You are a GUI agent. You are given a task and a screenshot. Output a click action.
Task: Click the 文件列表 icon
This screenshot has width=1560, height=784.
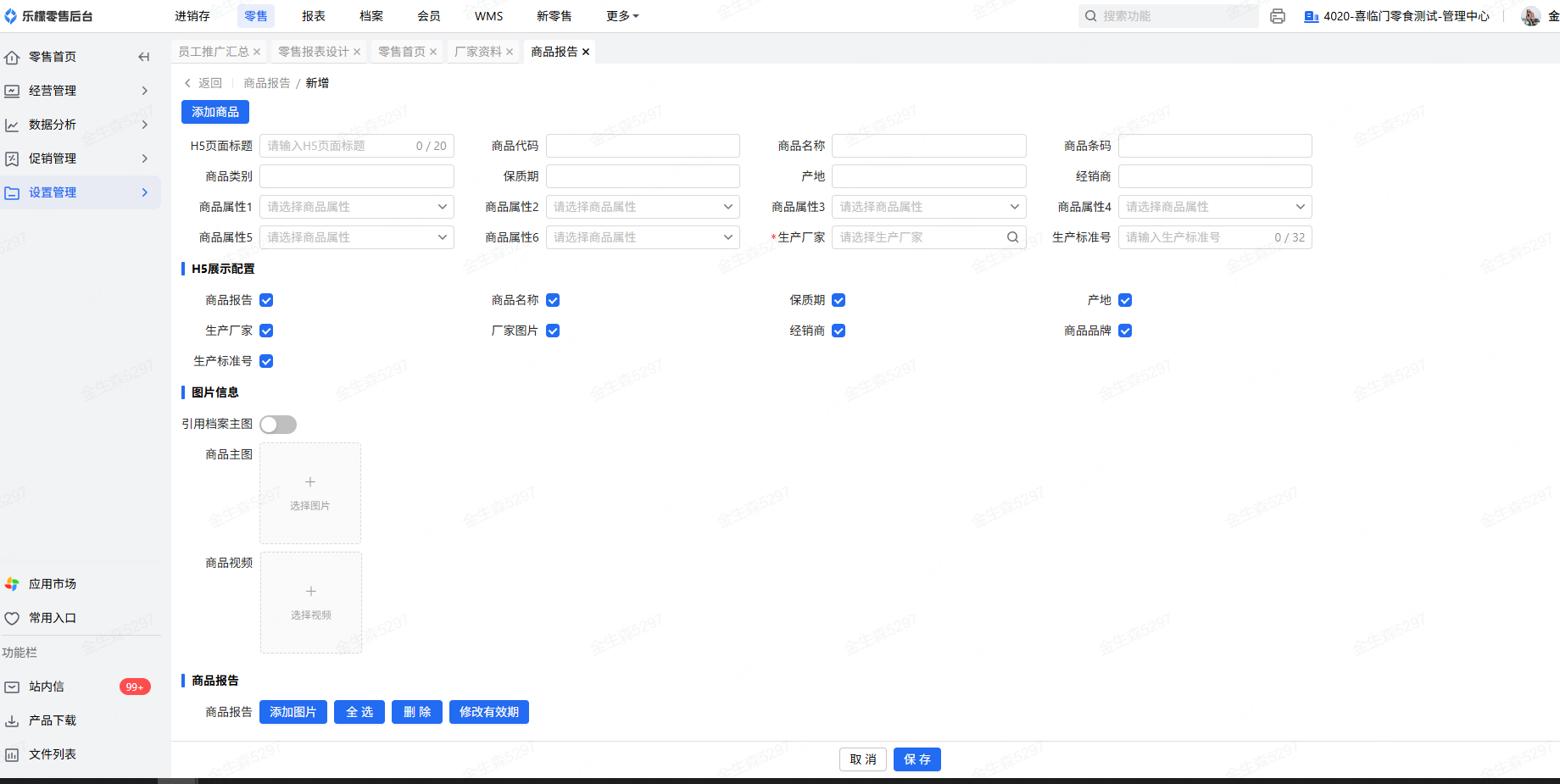[x=12, y=754]
